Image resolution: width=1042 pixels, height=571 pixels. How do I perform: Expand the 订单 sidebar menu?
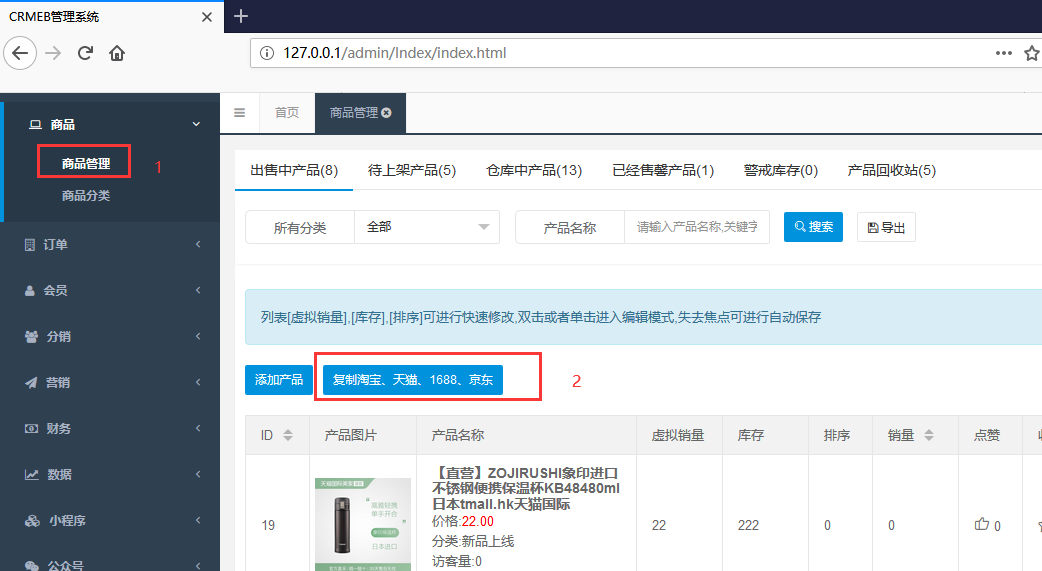pyautogui.click(x=110, y=245)
